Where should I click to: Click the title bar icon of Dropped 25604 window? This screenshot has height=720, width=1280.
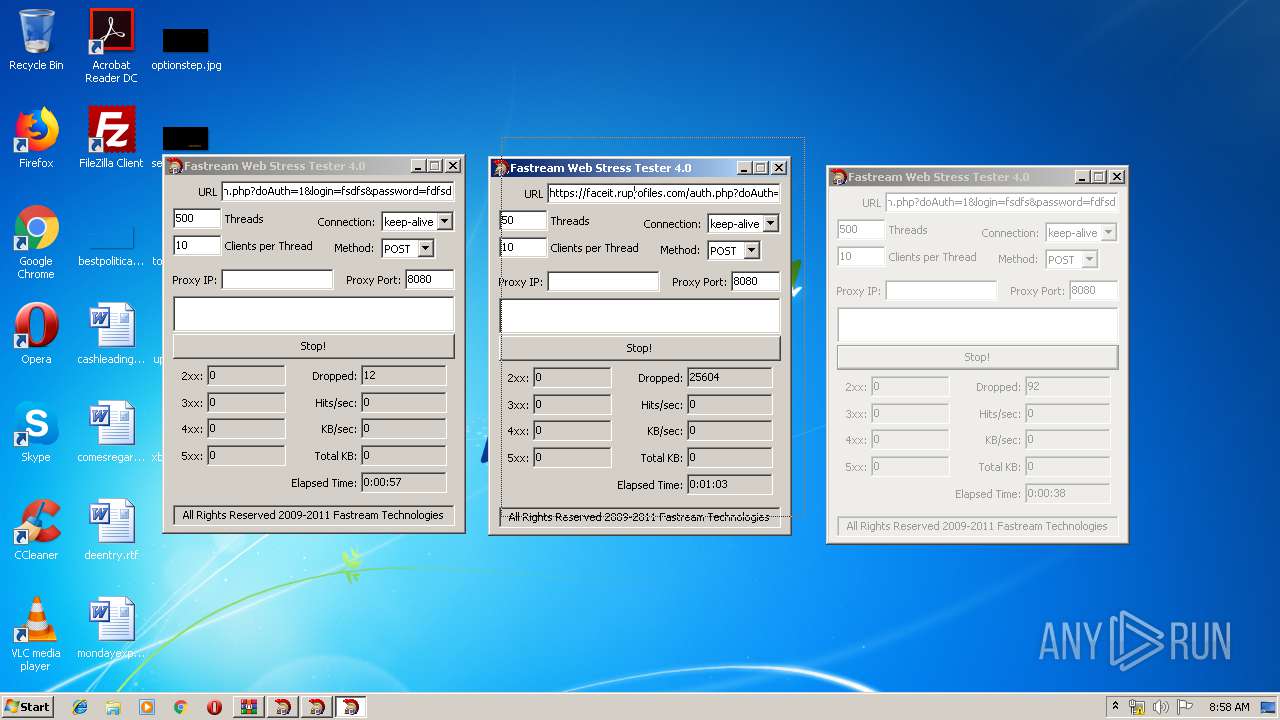pyautogui.click(x=500, y=168)
